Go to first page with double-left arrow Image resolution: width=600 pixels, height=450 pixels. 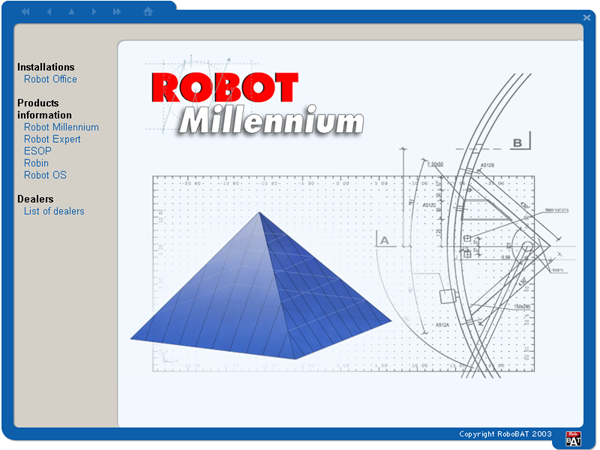coord(25,12)
